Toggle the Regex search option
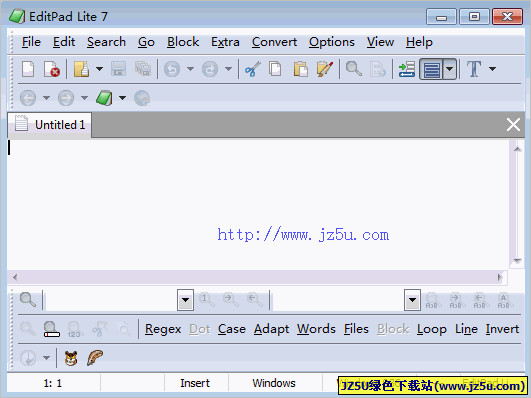Screen dimensions: 531x398 163,329
